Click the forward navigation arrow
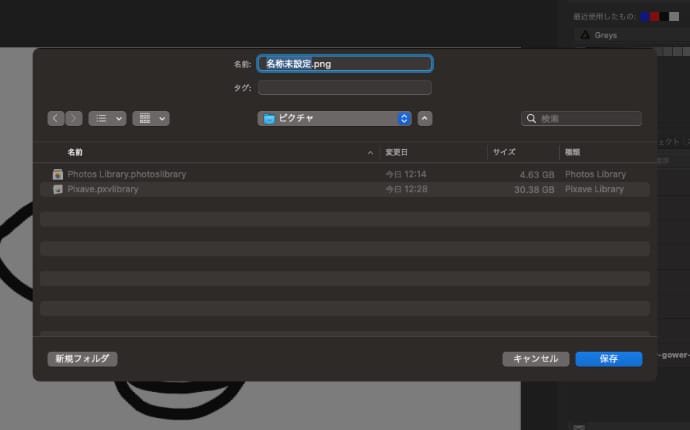The width and height of the screenshot is (690, 430). click(x=73, y=118)
